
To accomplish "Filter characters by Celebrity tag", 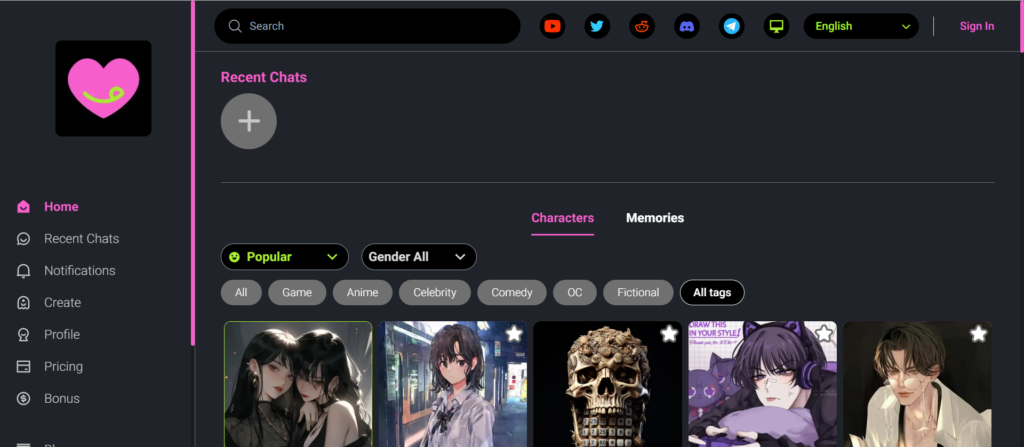I will point(435,292).
